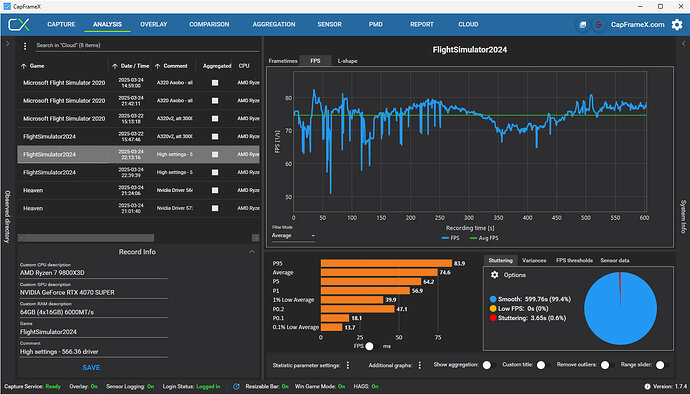The height and width of the screenshot is (394, 690).
Task: Click the screenshot icon in the header
Action: (x=583, y=25)
